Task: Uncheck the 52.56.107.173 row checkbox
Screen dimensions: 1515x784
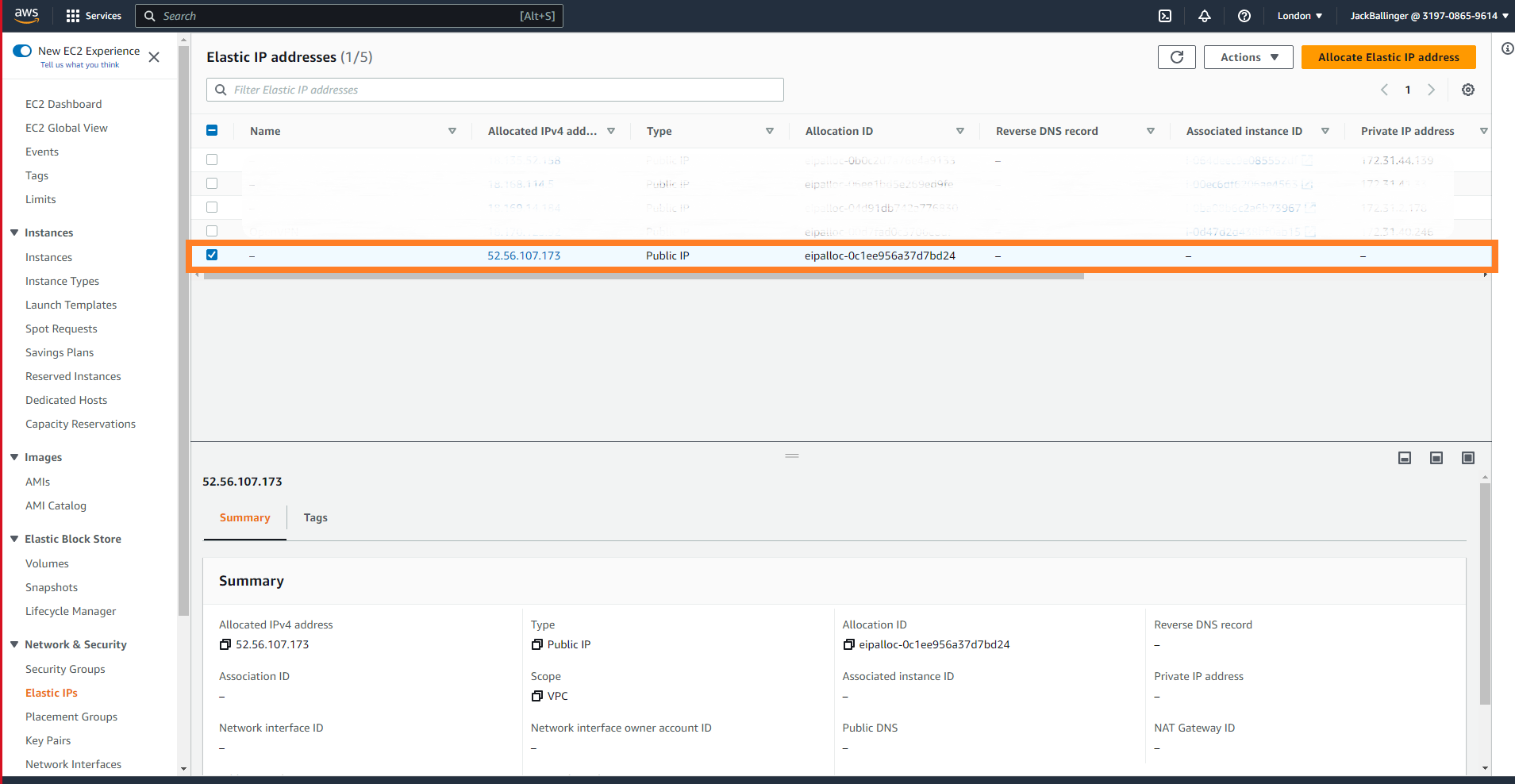Action: coord(212,255)
